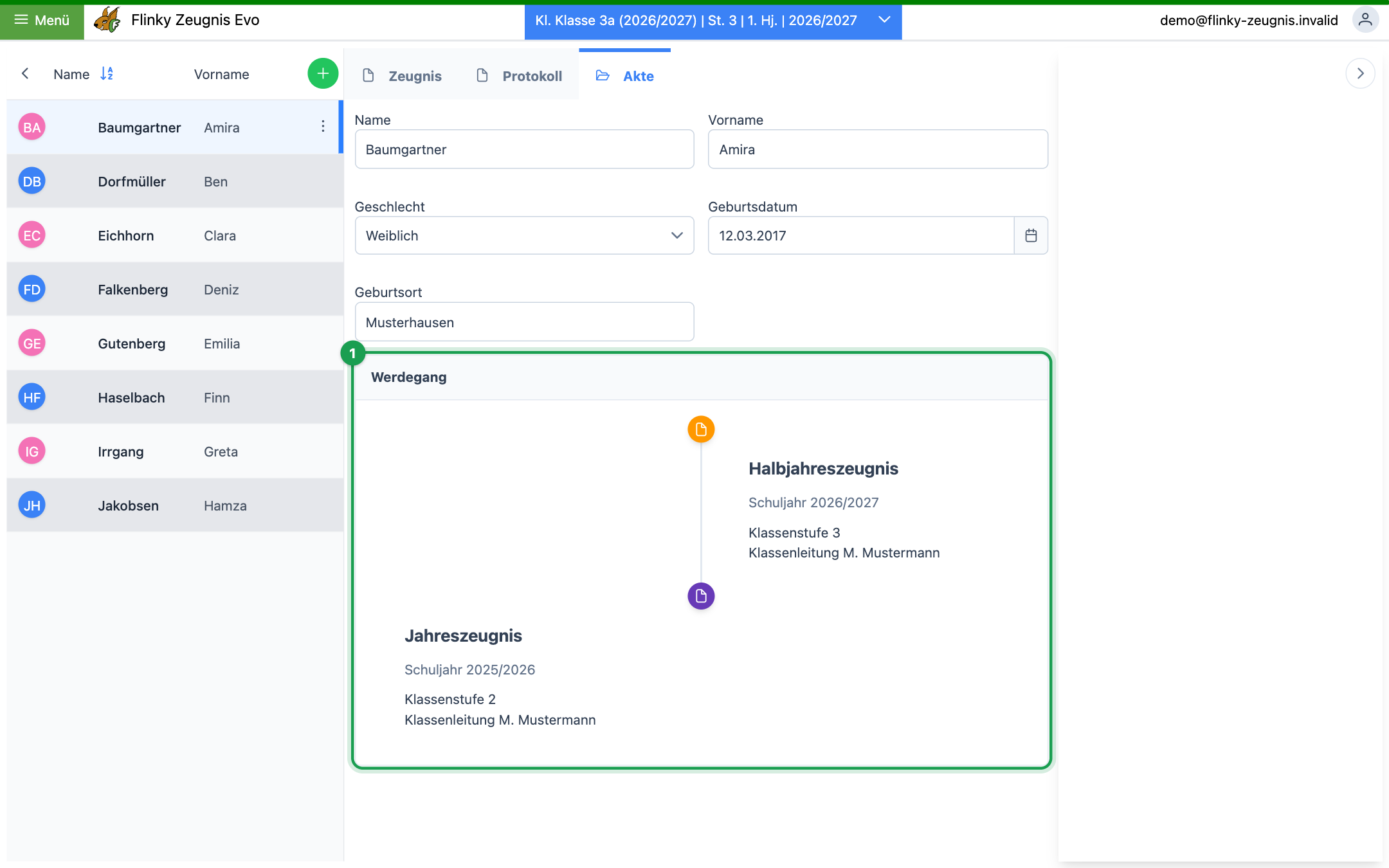Collapse the student list with back chevron
Screen dimensions: 1389x868
click(25, 74)
